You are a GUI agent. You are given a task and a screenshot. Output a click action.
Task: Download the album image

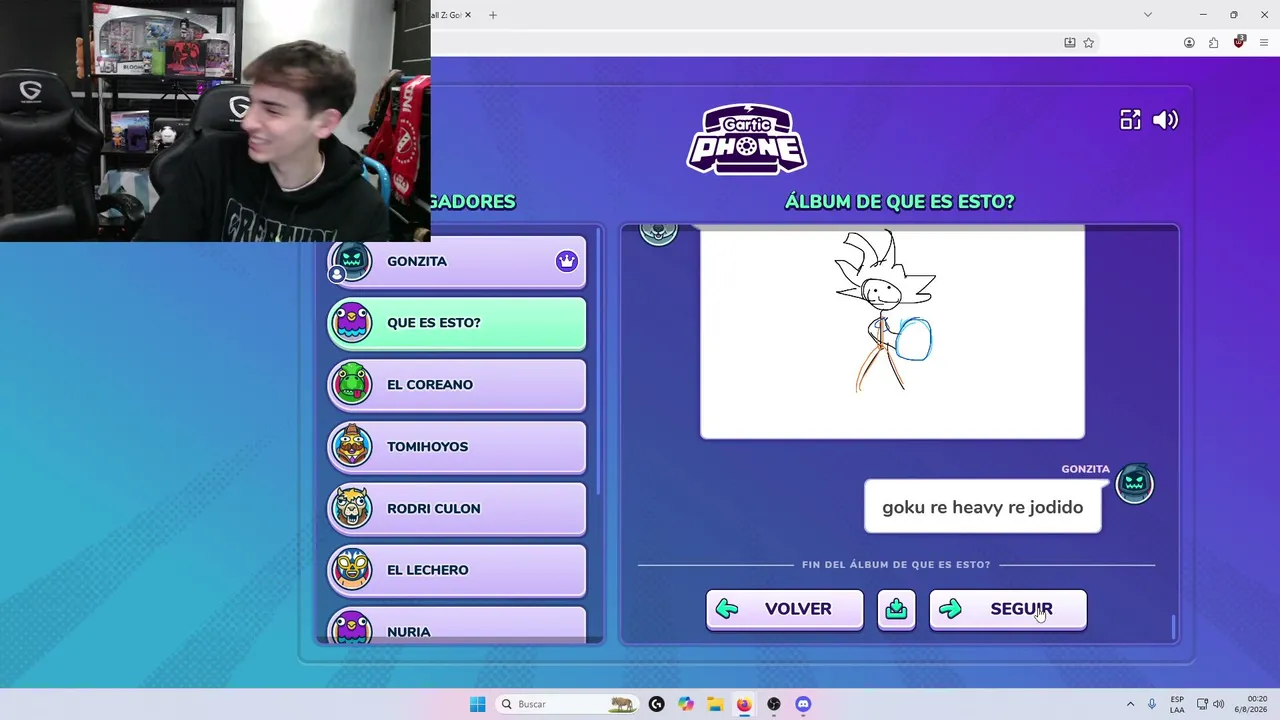[896, 609]
